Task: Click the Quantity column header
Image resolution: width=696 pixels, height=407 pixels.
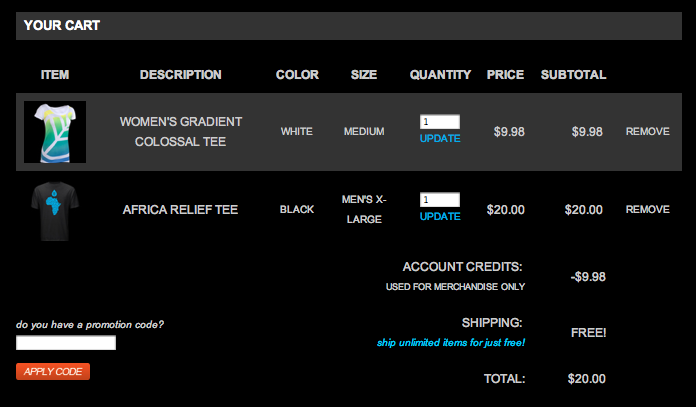Action: point(440,75)
